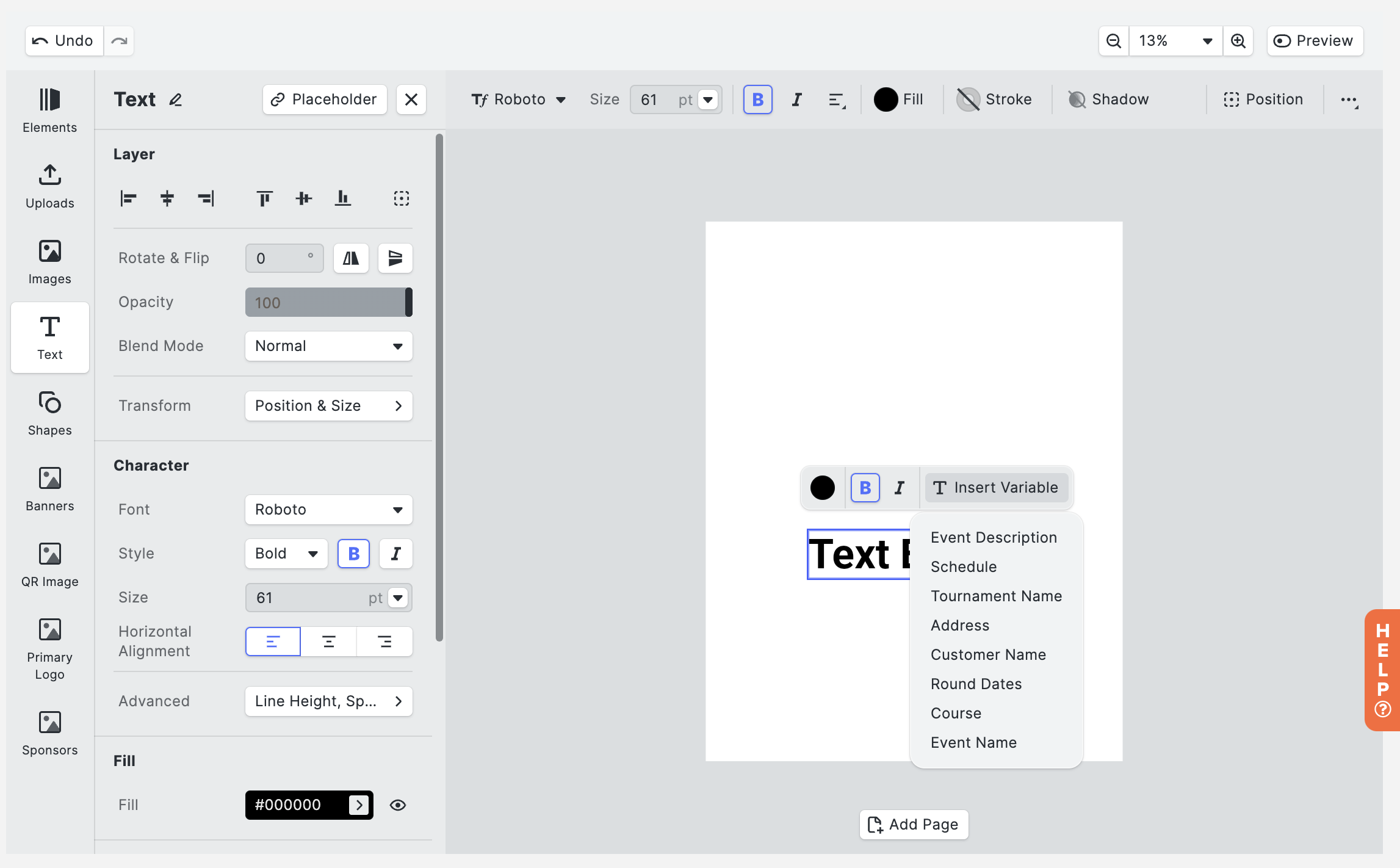Open the Bold style dropdown
This screenshot has height=868, width=1400.
286,554
